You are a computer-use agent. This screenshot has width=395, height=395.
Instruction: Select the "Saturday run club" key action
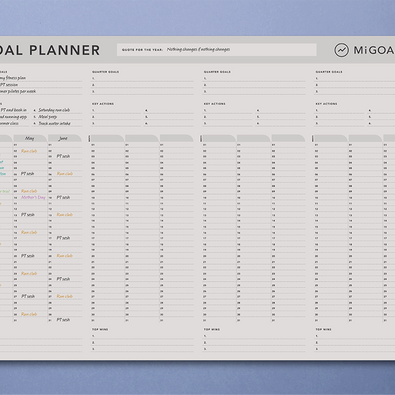(54, 110)
